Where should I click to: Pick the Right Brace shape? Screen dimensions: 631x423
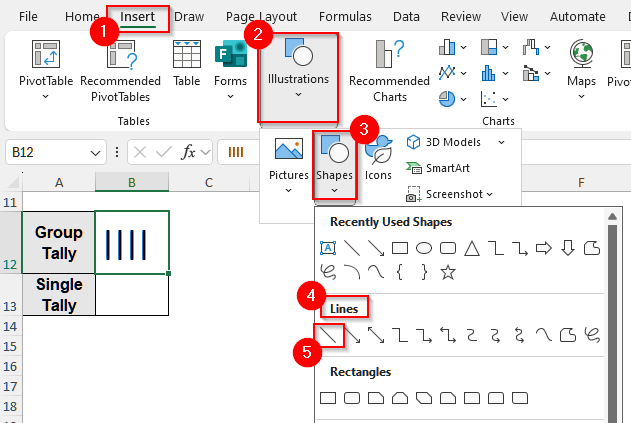point(424,272)
